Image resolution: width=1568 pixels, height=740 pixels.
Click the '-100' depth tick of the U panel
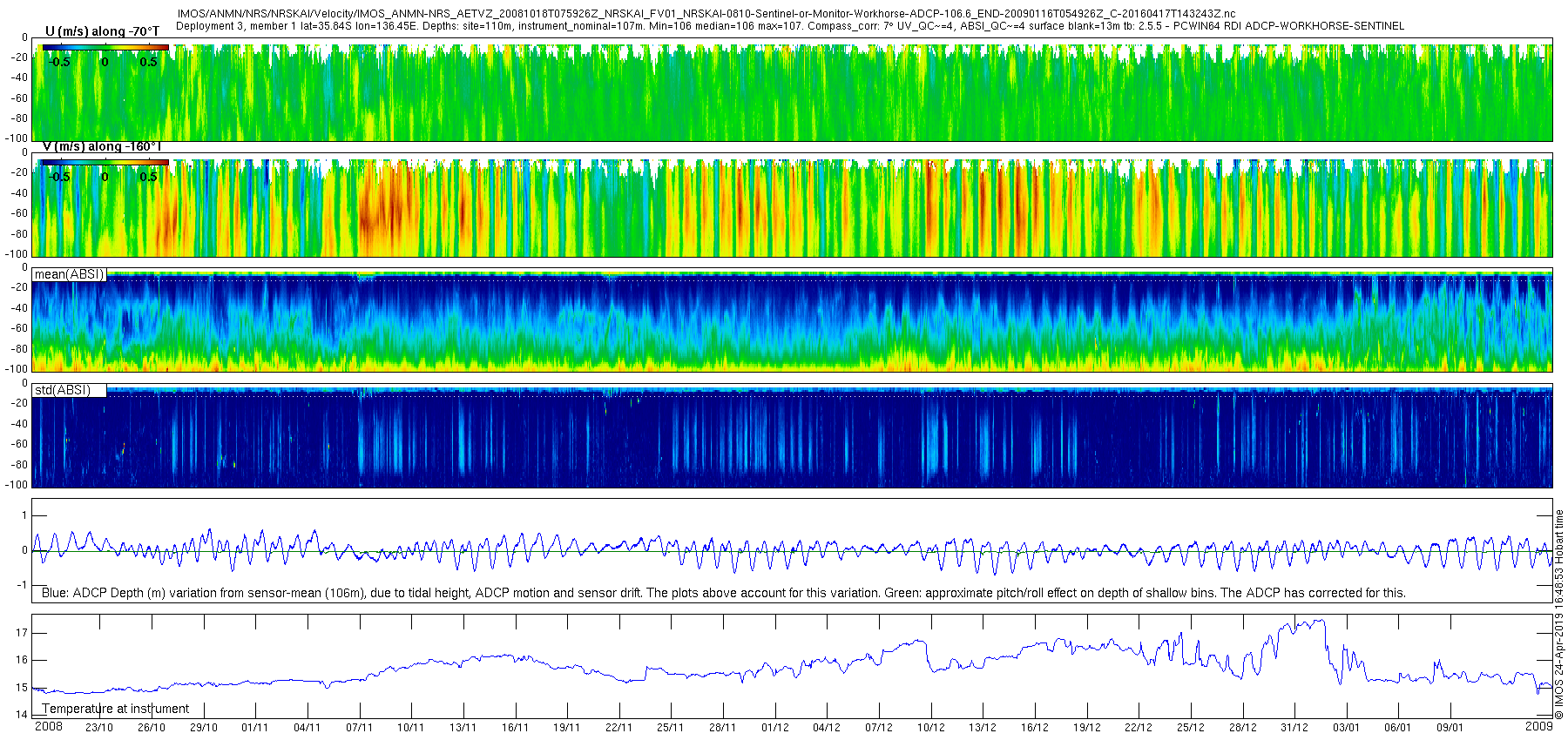click(x=17, y=138)
